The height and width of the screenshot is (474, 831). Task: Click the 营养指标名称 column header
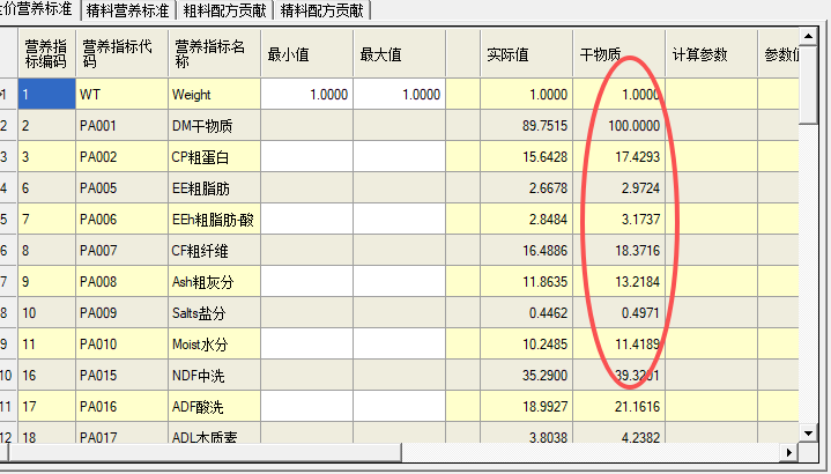coord(214,54)
